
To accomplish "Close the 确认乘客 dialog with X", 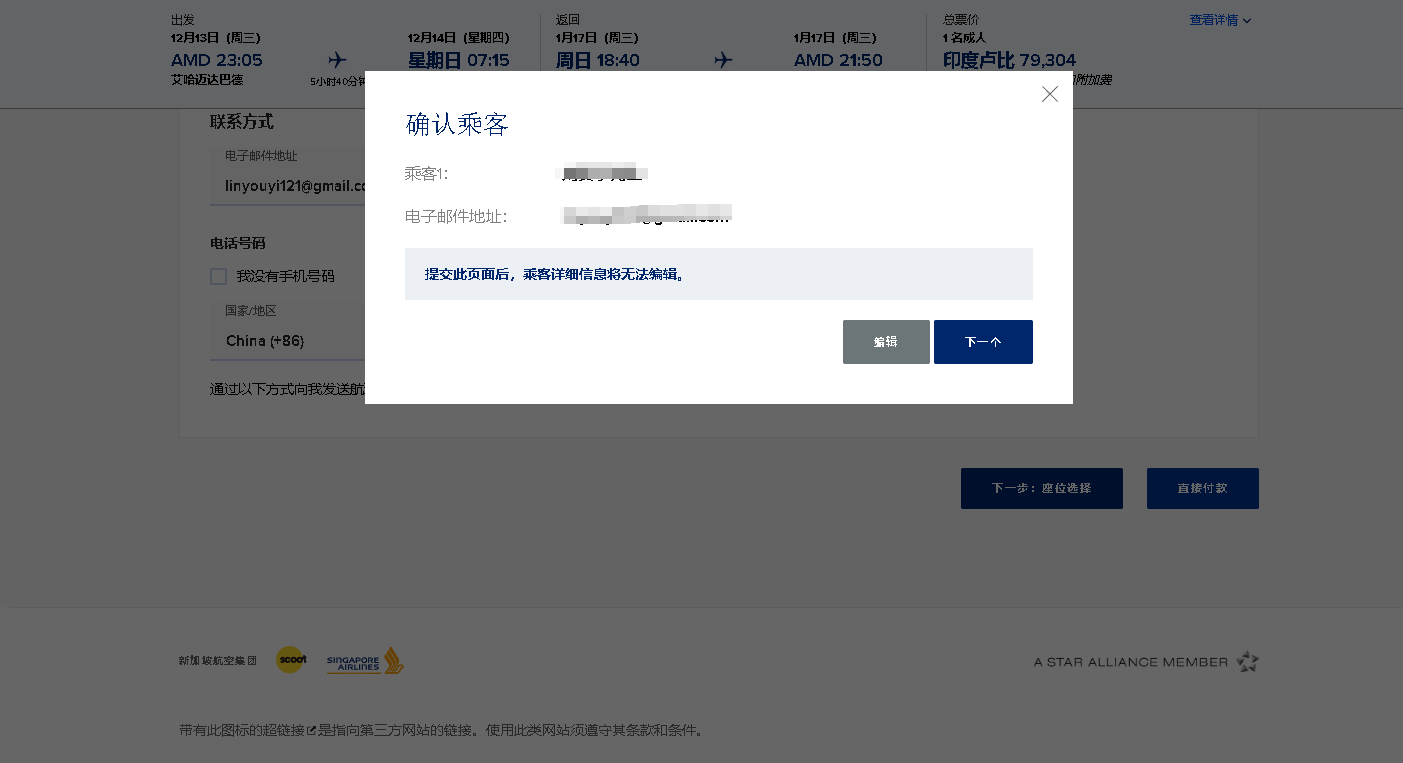I will 1049,94.
